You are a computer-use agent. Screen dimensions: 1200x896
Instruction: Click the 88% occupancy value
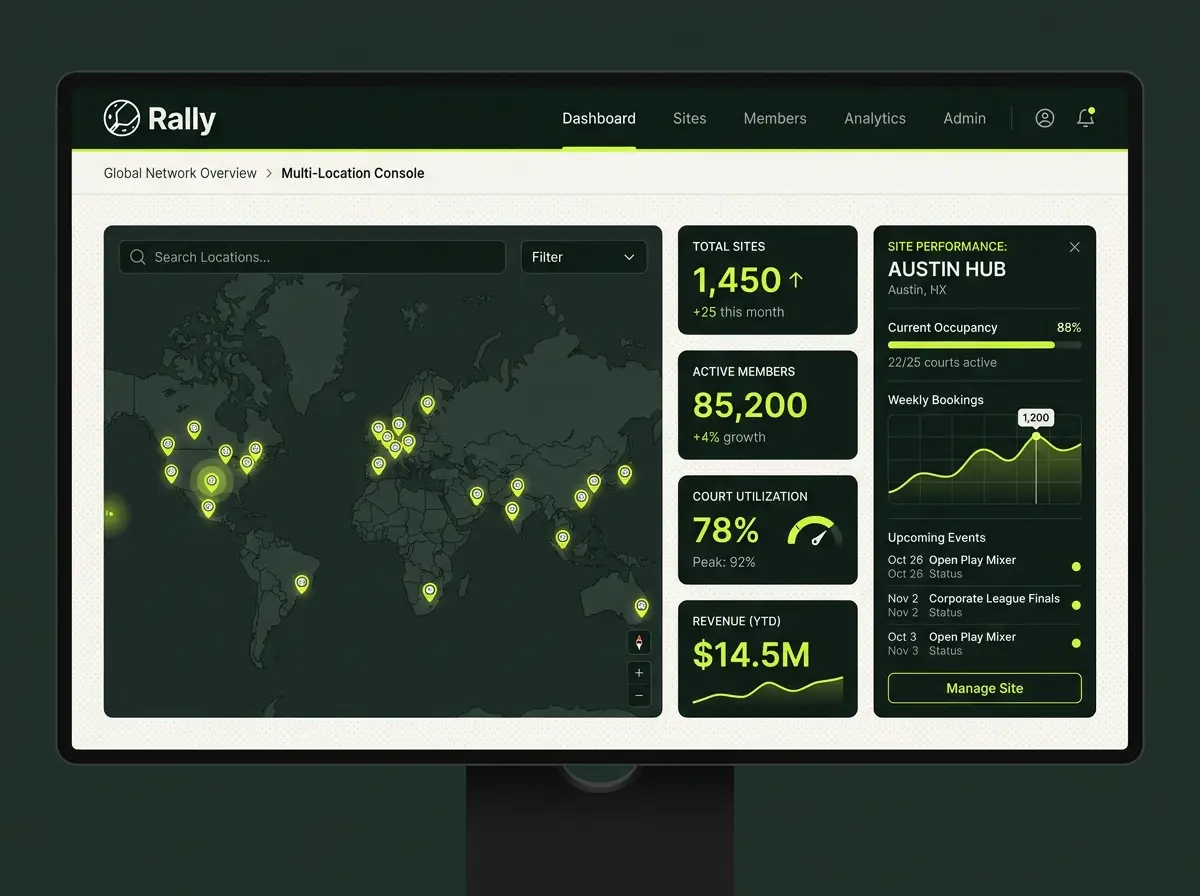1069,327
